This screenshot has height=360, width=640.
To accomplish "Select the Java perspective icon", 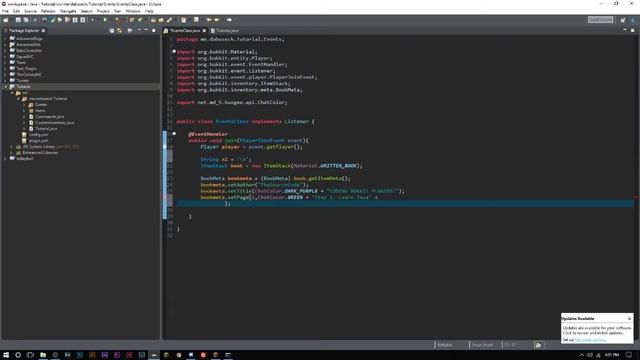I will pos(633,20).
